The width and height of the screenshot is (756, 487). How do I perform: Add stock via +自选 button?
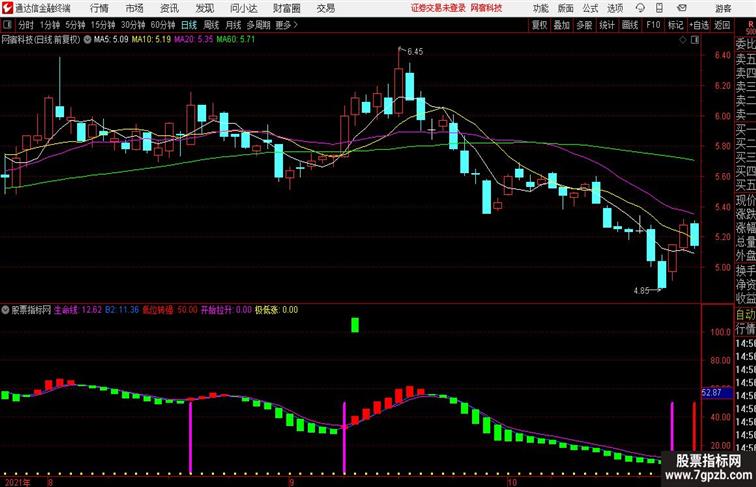[x=699, y=25]
